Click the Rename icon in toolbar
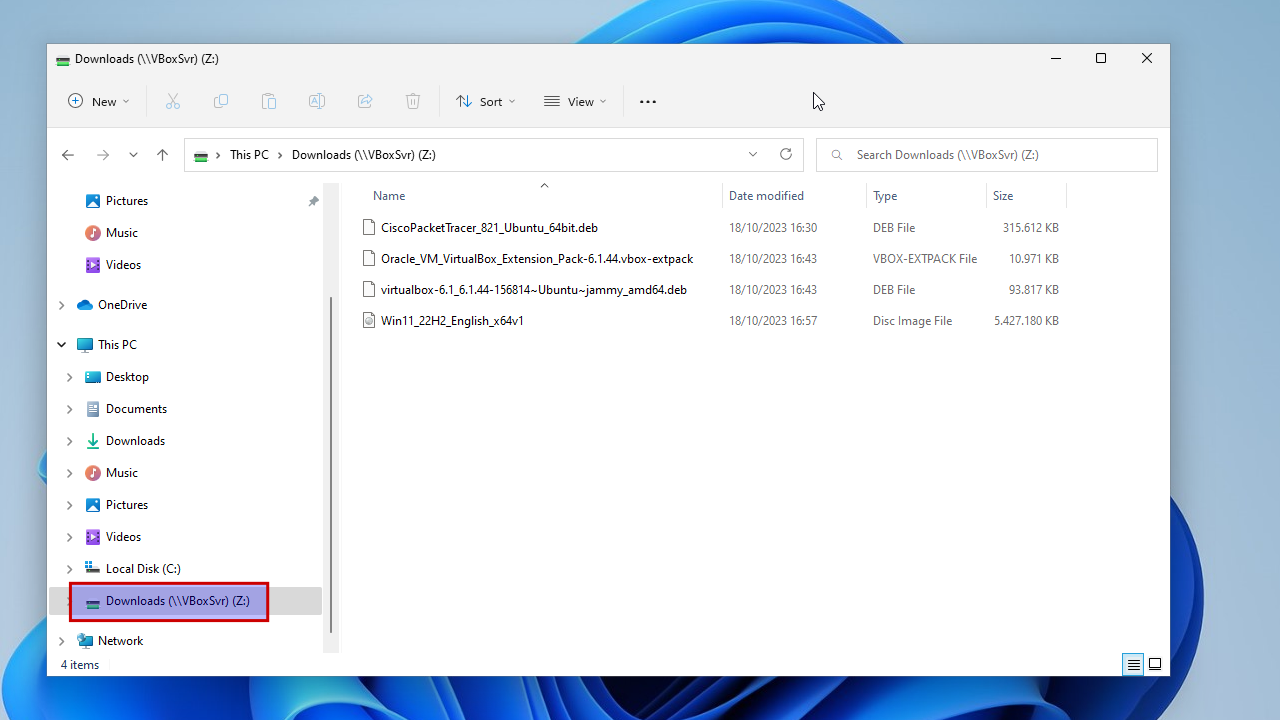 317,101
